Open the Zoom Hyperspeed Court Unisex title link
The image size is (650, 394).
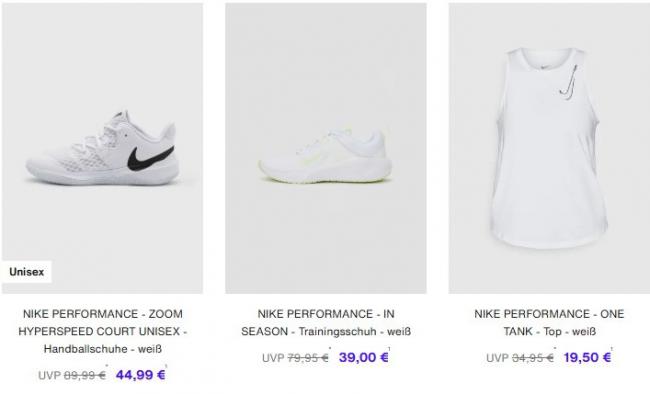pyautogui.click(x=102, y=331)
